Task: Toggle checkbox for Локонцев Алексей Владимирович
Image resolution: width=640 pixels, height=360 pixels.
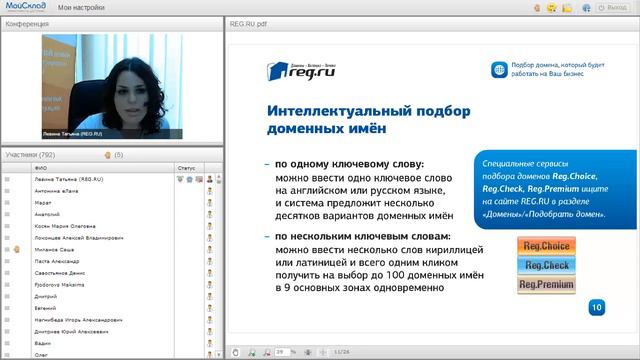Action: (x=7, y=238)
